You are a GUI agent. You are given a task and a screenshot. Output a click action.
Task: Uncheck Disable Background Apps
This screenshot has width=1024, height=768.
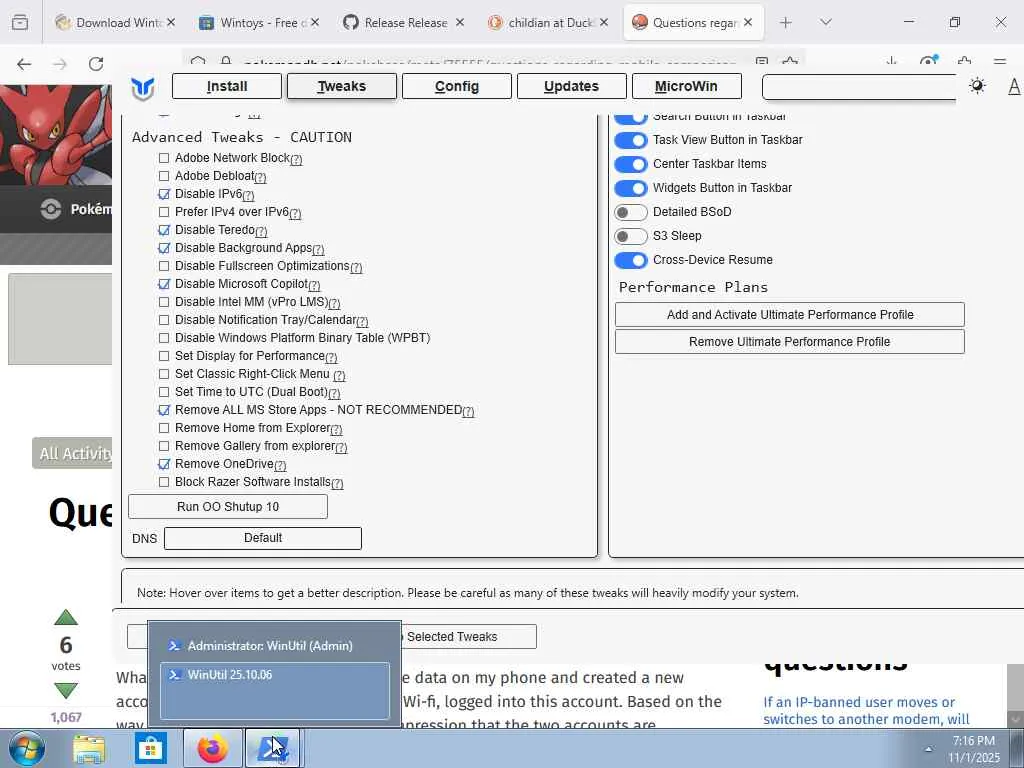164,248
